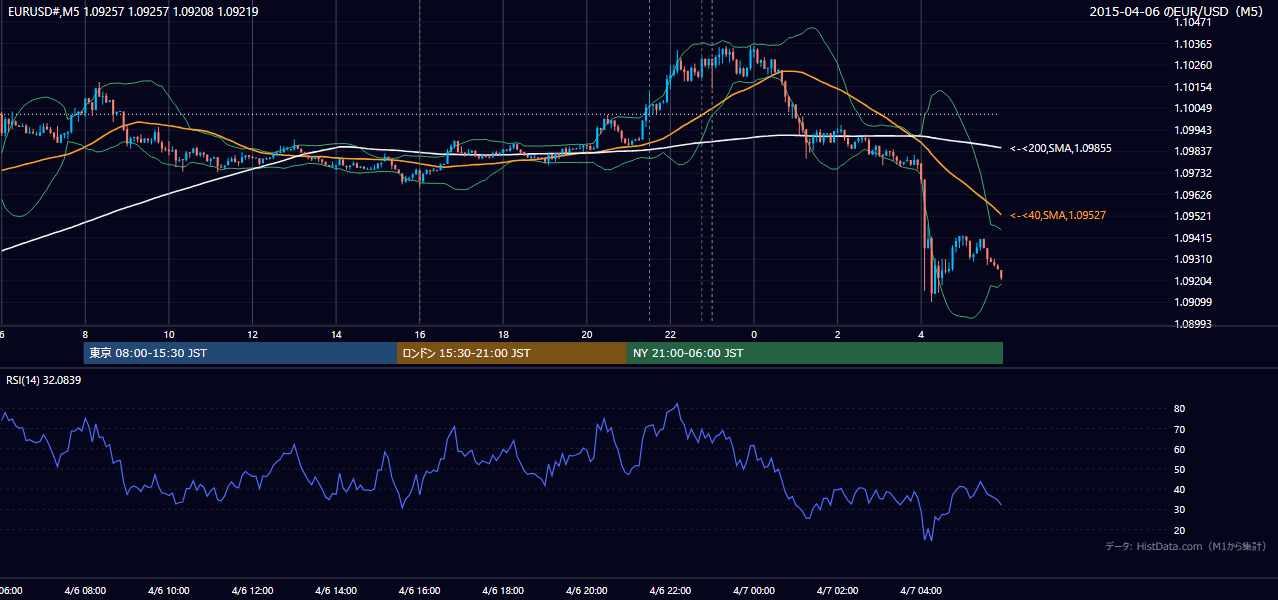Click price axis value 1.10471
Screen dimensions: 1278x600
pyautogui.click(x=1193, y=22)
